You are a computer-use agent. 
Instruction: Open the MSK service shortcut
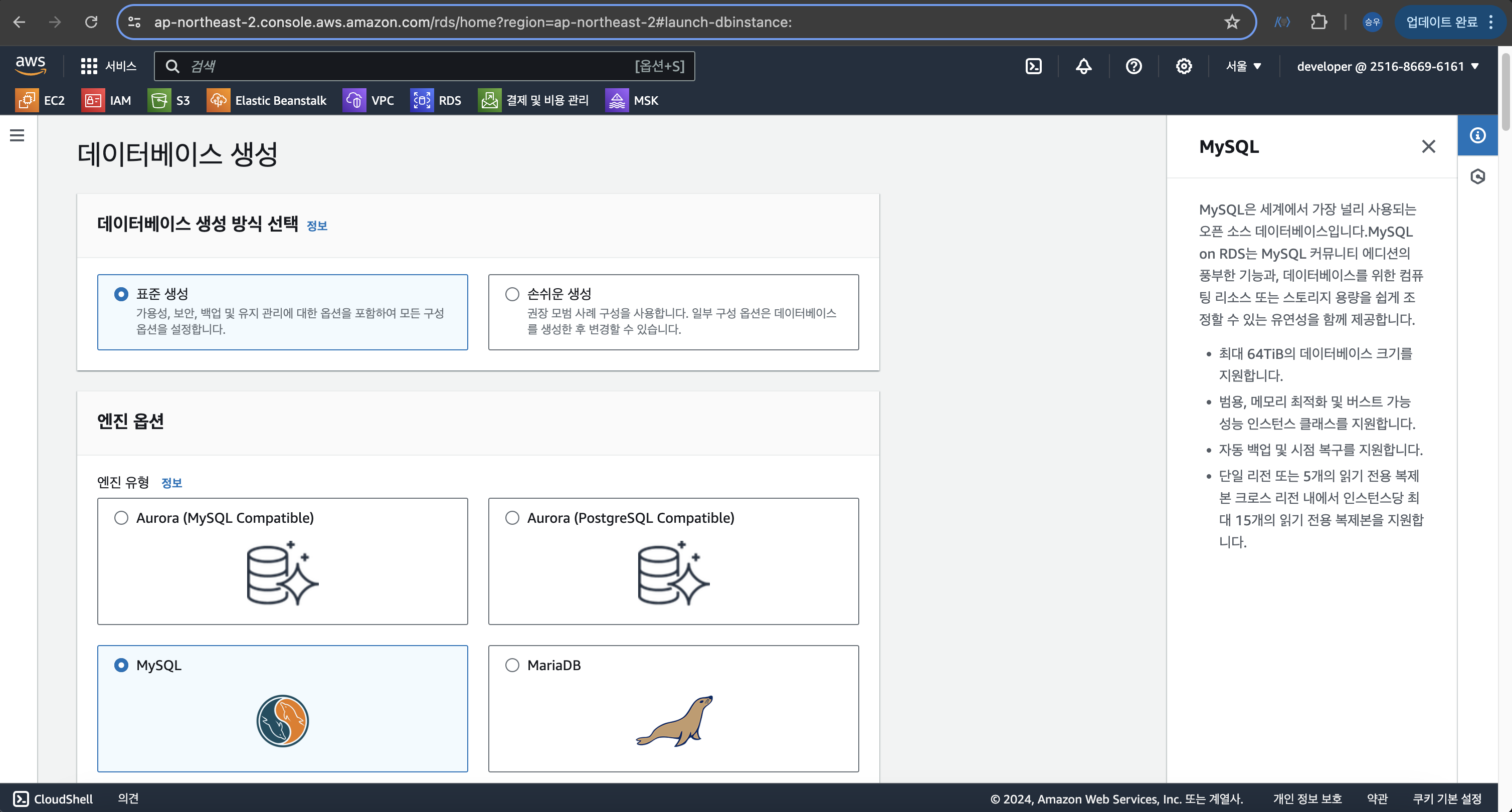click(632, 100)
